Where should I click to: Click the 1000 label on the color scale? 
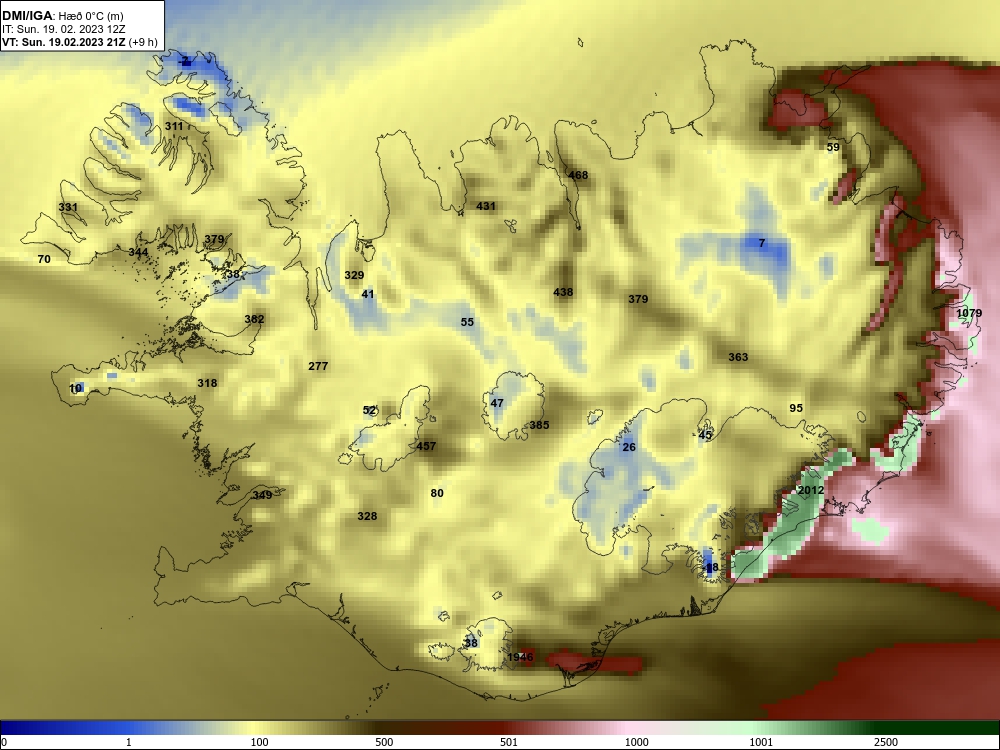tap(636, 742)
